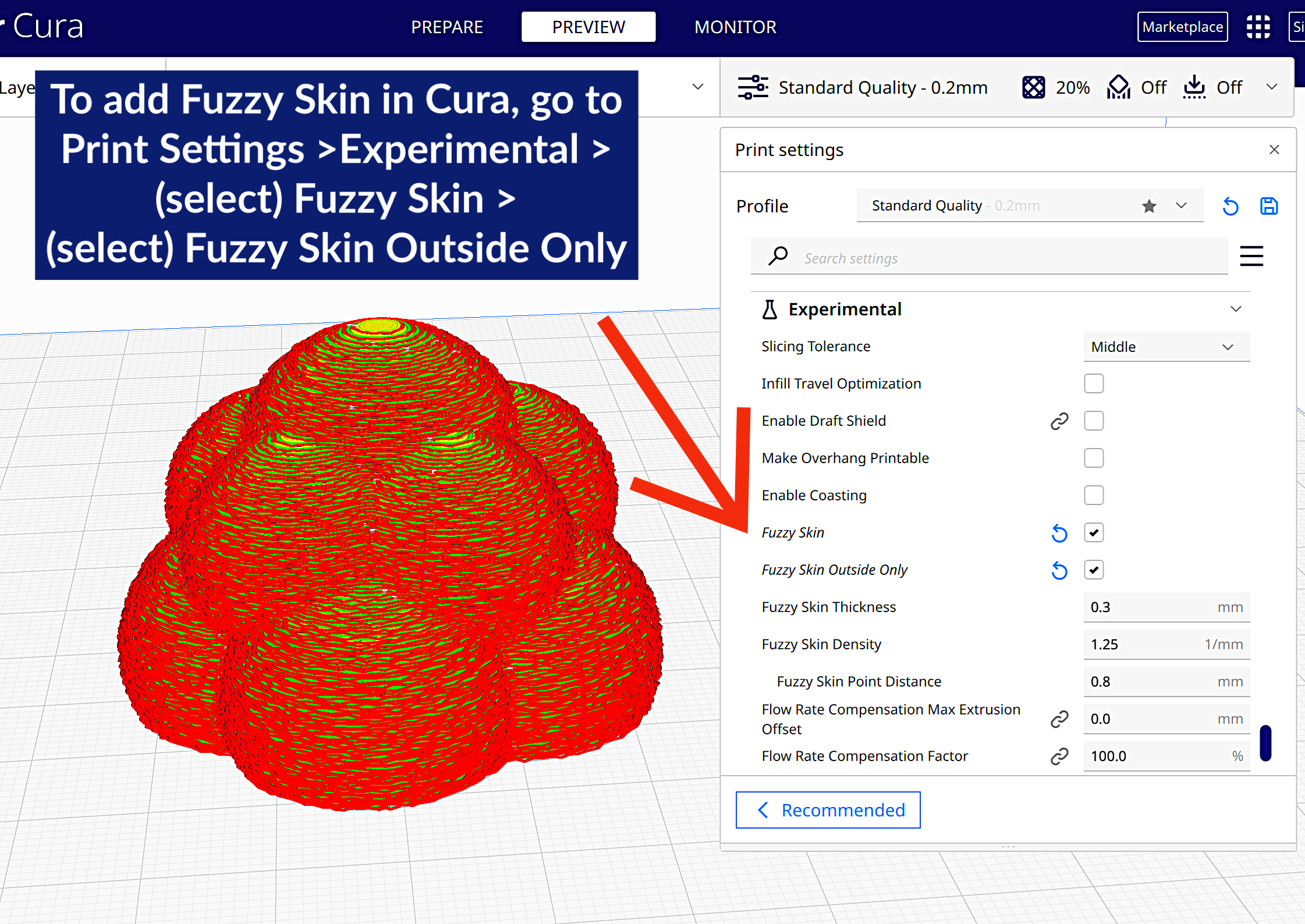Uncheck the Fuzzy Skin checkbox
This screenshot has height=924, width=1305.
[x=1094, y=532]
